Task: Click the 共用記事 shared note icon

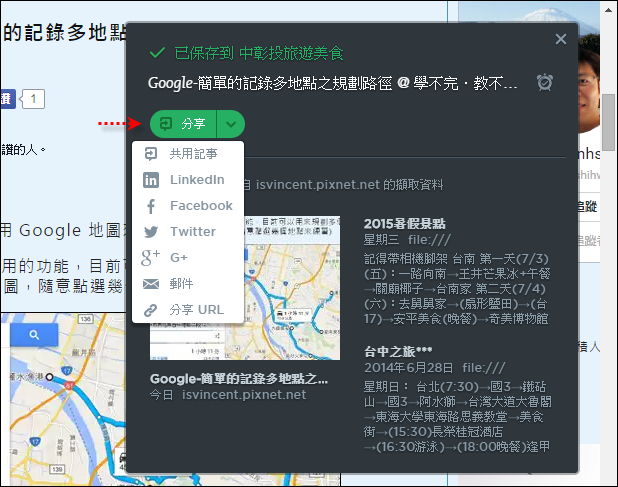Action: [151, 154]
